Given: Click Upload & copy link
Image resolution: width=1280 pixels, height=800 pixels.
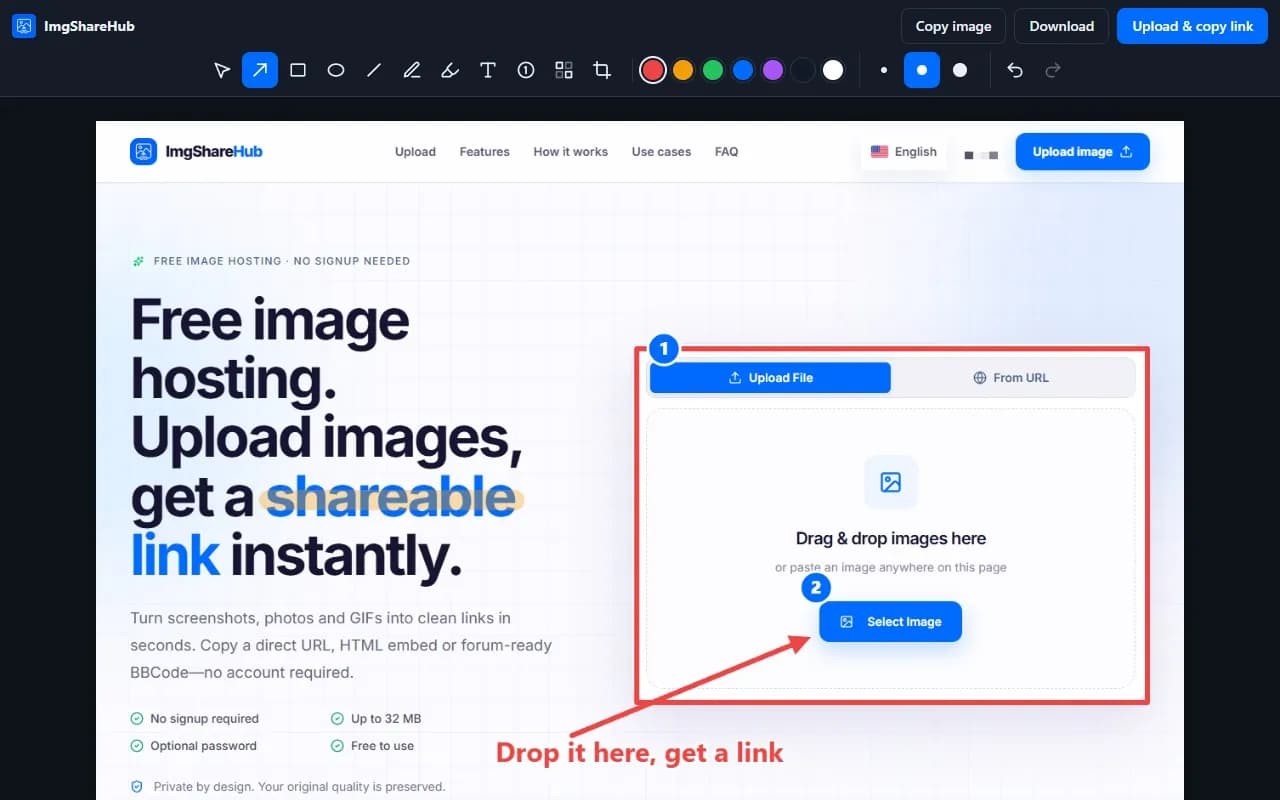Looking at the screenshot, I should [x=1193, y=26].
